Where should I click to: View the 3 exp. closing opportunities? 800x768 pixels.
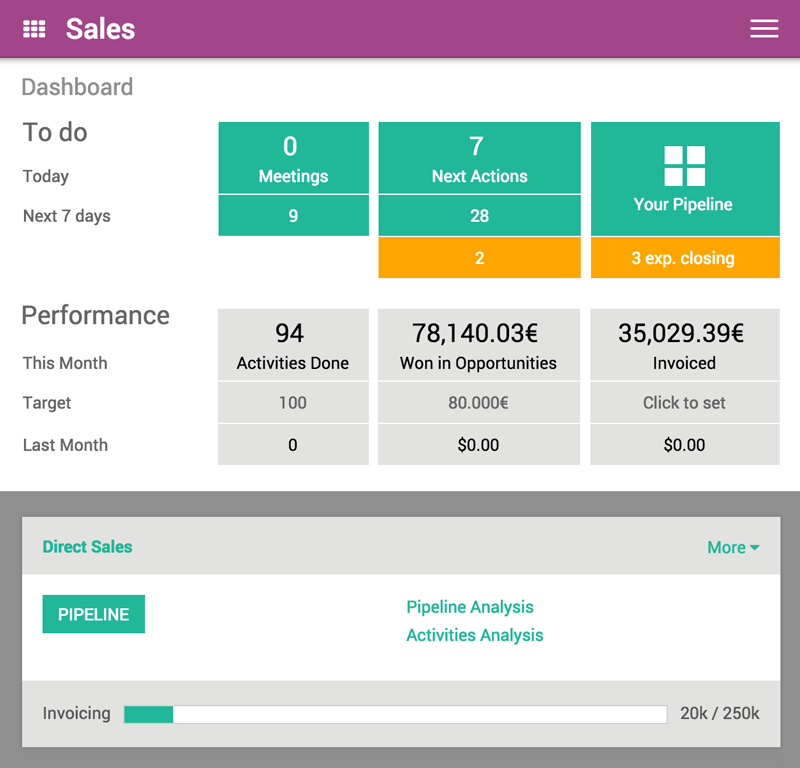(x=684, y=257)
